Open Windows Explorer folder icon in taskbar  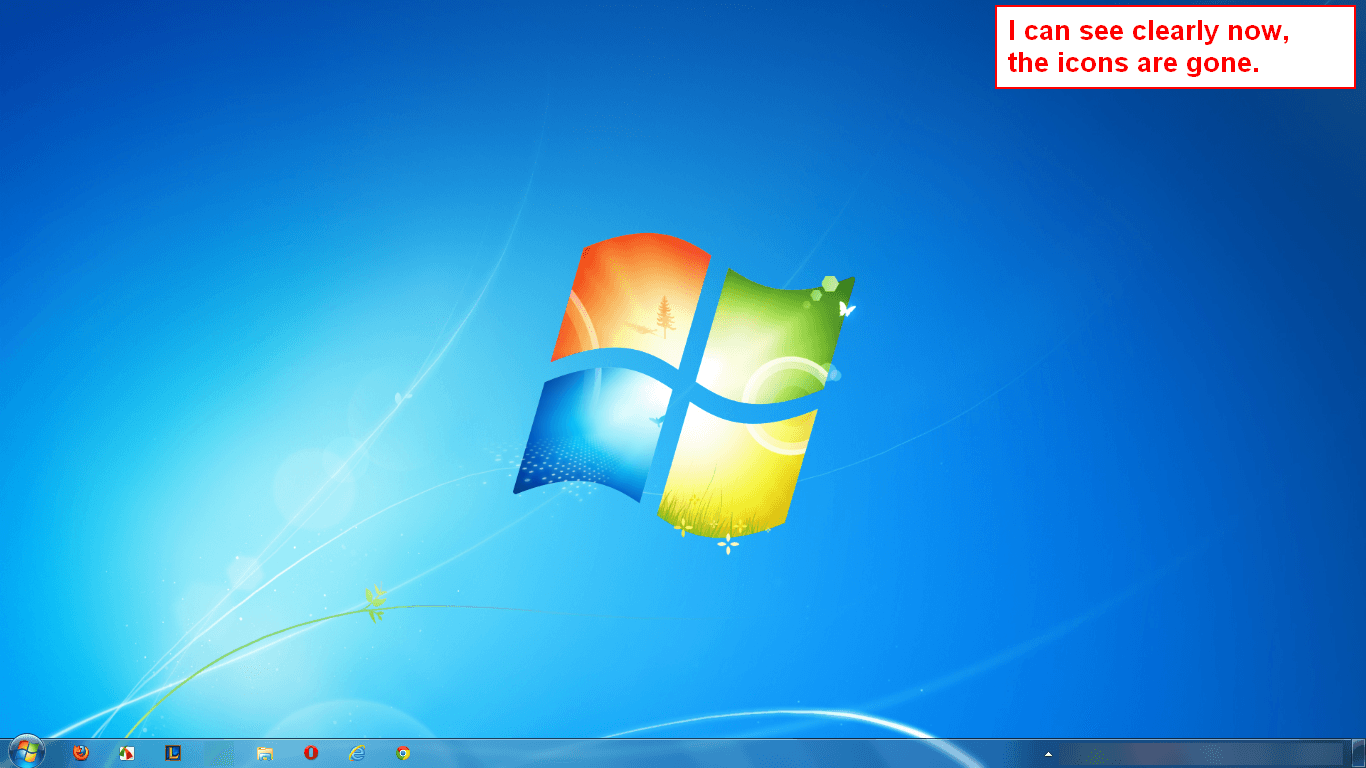pos(265,753)
